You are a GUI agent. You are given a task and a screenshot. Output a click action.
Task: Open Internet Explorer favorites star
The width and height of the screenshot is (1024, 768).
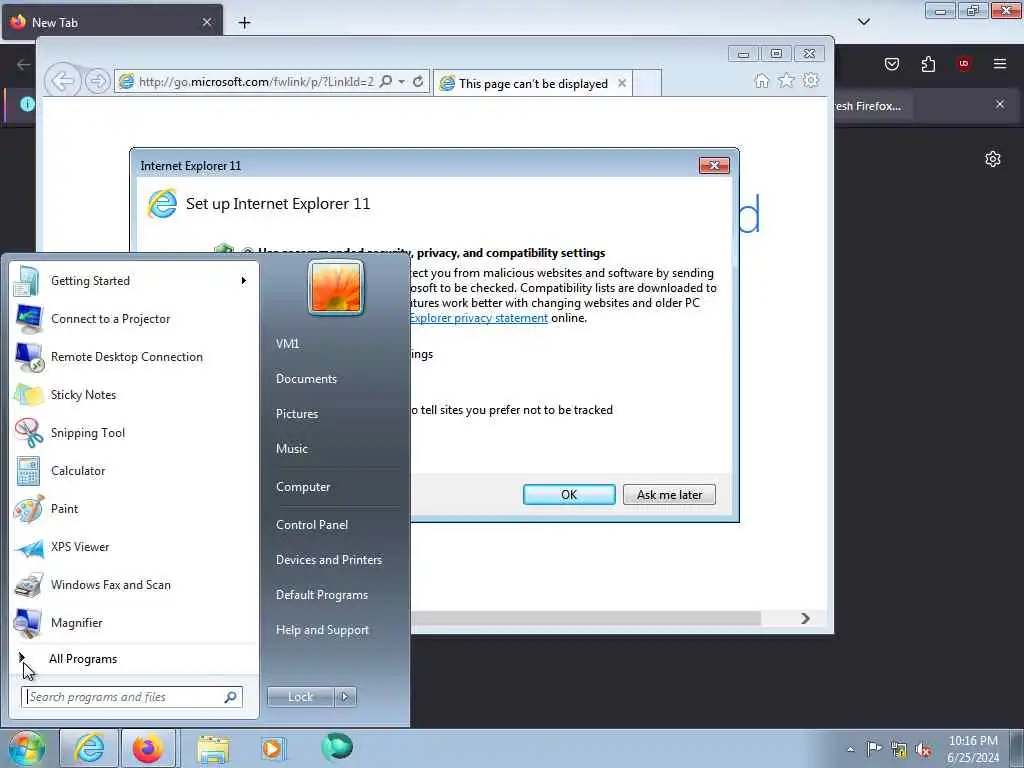pyautogui.click(x=786, y=81)
